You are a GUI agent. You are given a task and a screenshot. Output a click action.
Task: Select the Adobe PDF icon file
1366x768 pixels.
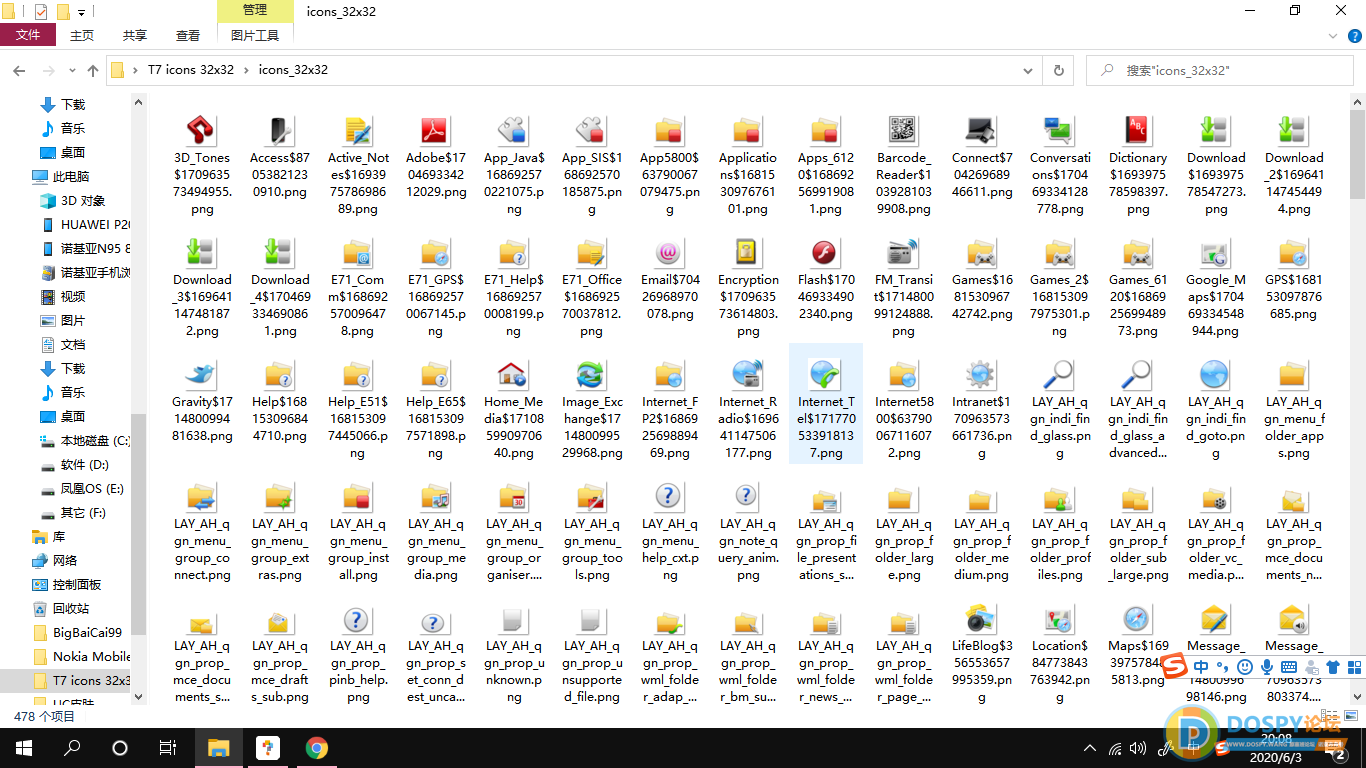tap(436, 158)
